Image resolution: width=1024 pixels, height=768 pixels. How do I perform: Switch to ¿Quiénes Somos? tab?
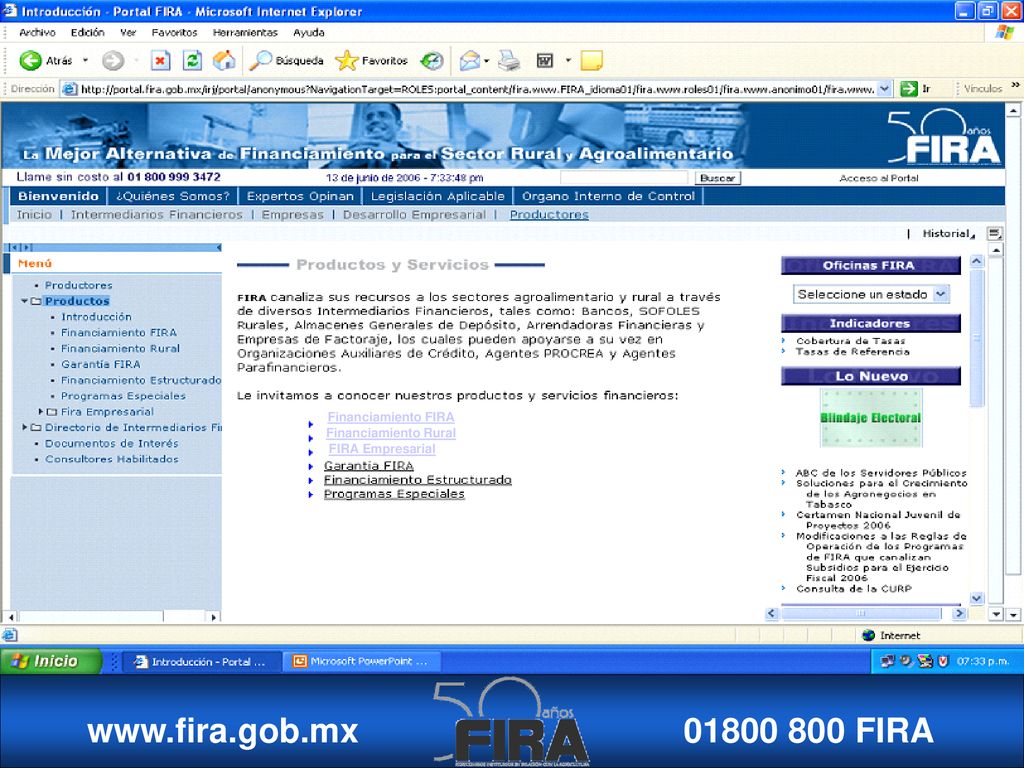pos(172,196)
